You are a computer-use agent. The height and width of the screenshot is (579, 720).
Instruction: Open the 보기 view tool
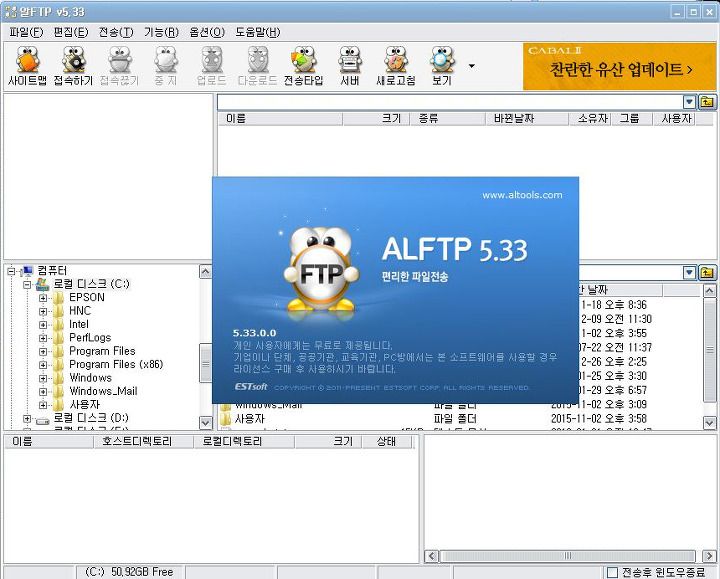(x=442, y=66)
